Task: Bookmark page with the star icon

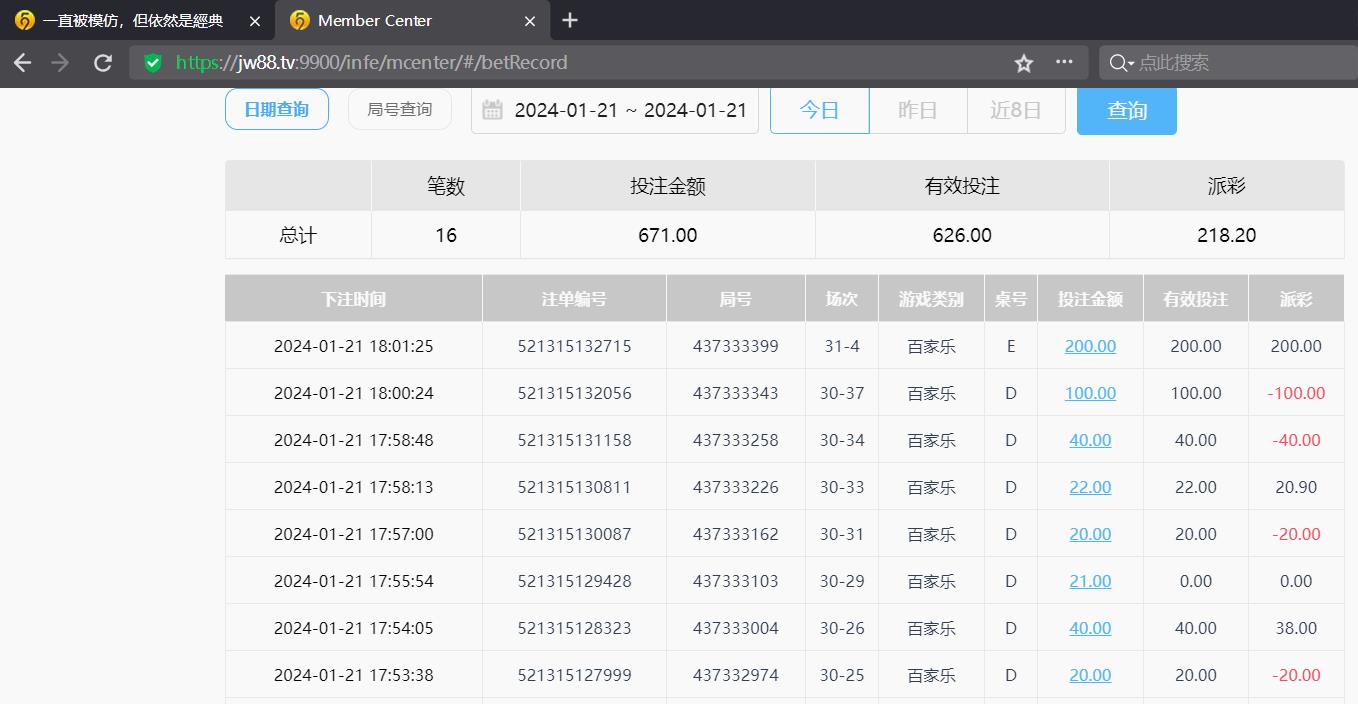Action: pyautogui.click(x=1023, y=63)
